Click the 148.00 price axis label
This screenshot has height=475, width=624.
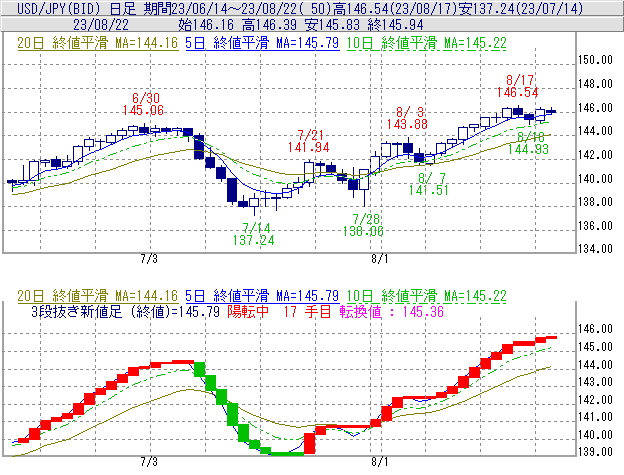point(595,84)
